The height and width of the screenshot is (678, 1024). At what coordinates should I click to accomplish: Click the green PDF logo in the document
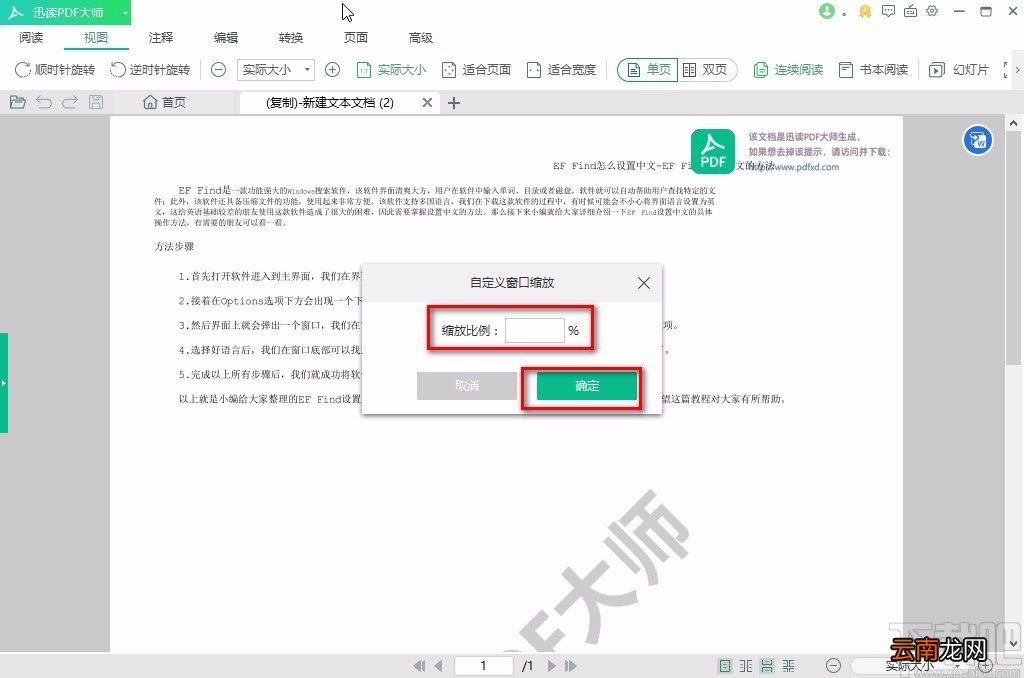(712, 152)
